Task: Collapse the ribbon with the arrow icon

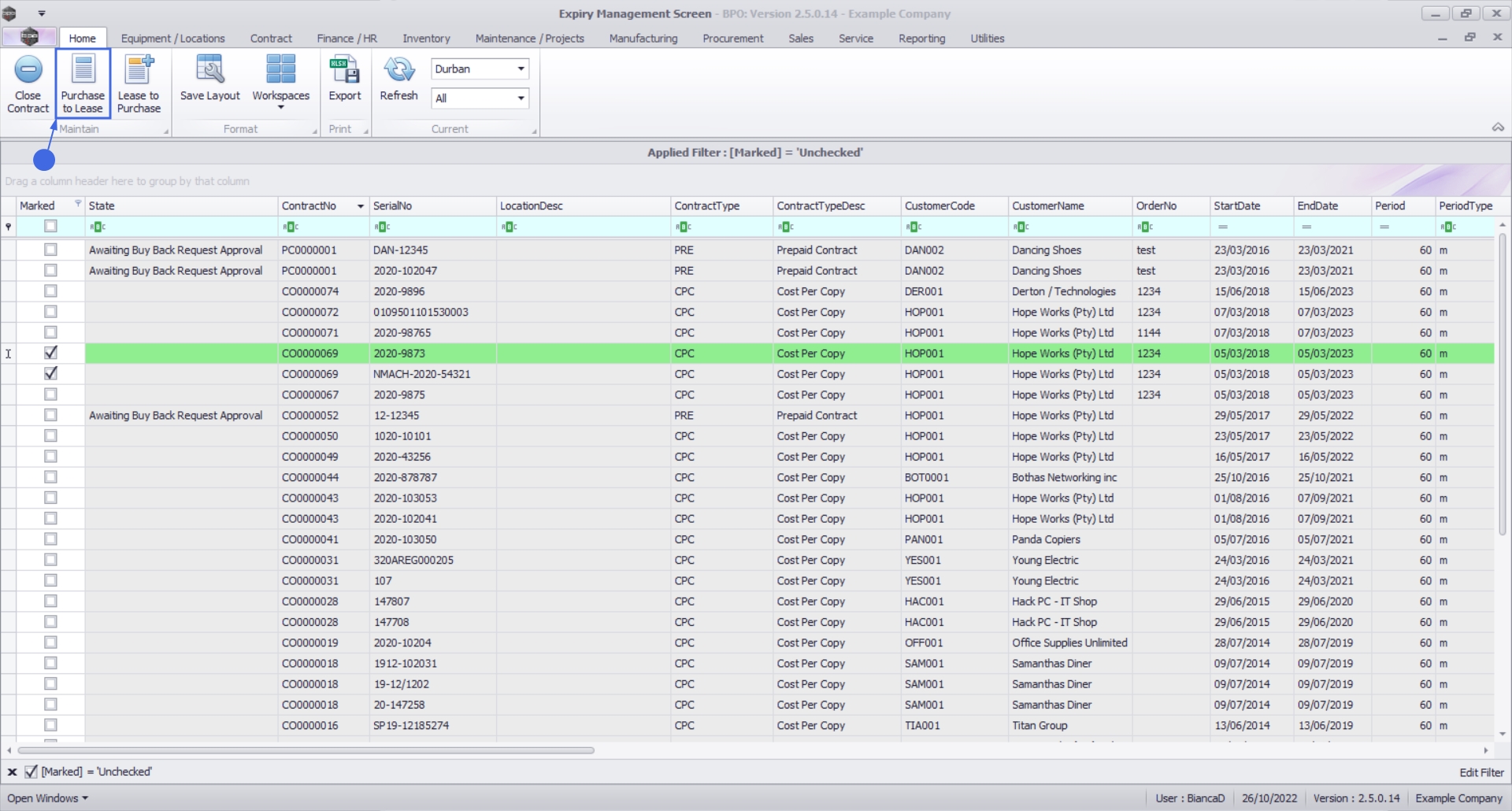Action: click(1498, 128)
